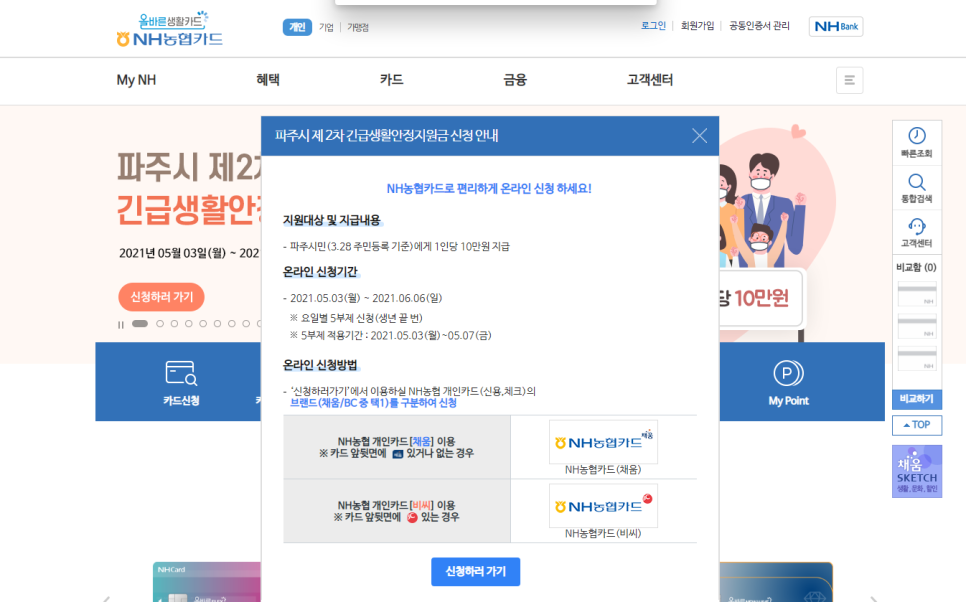Select the second banner indicator dot

click(160, 323)
